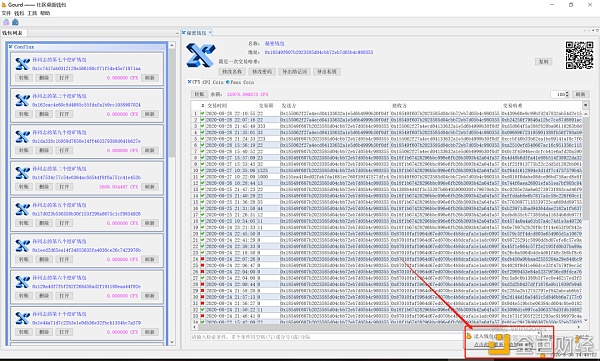The height and width of the screenshot is (361, 600).
Task: Click the green check icon in transaction row 10
Action: (202, 170)
